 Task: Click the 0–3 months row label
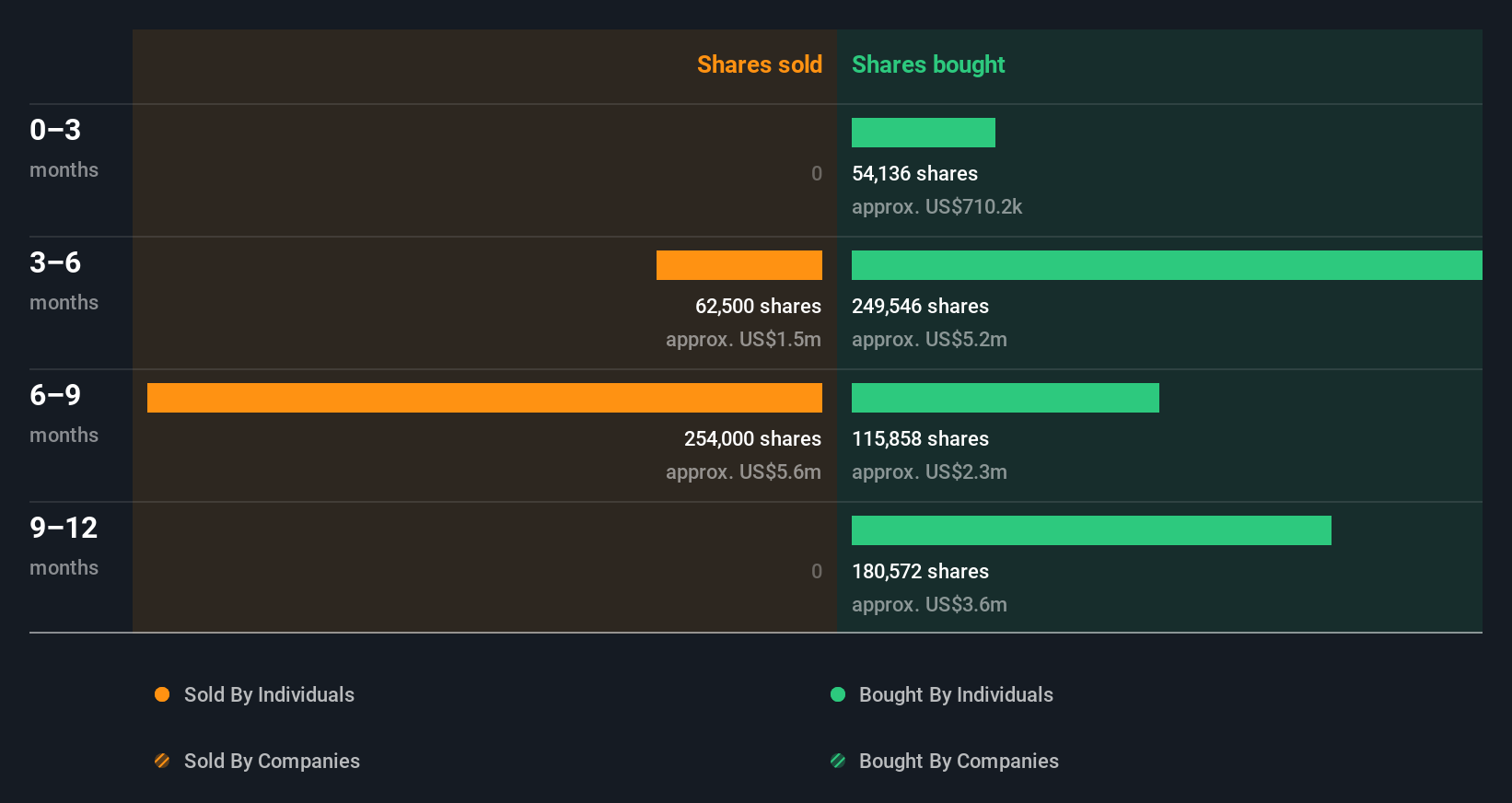point(64,148)
